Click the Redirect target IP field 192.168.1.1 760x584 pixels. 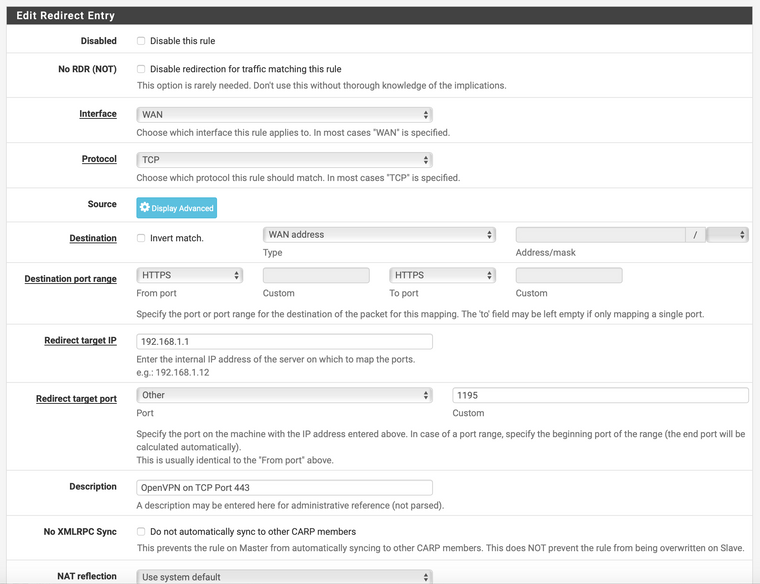coord(285,342)
